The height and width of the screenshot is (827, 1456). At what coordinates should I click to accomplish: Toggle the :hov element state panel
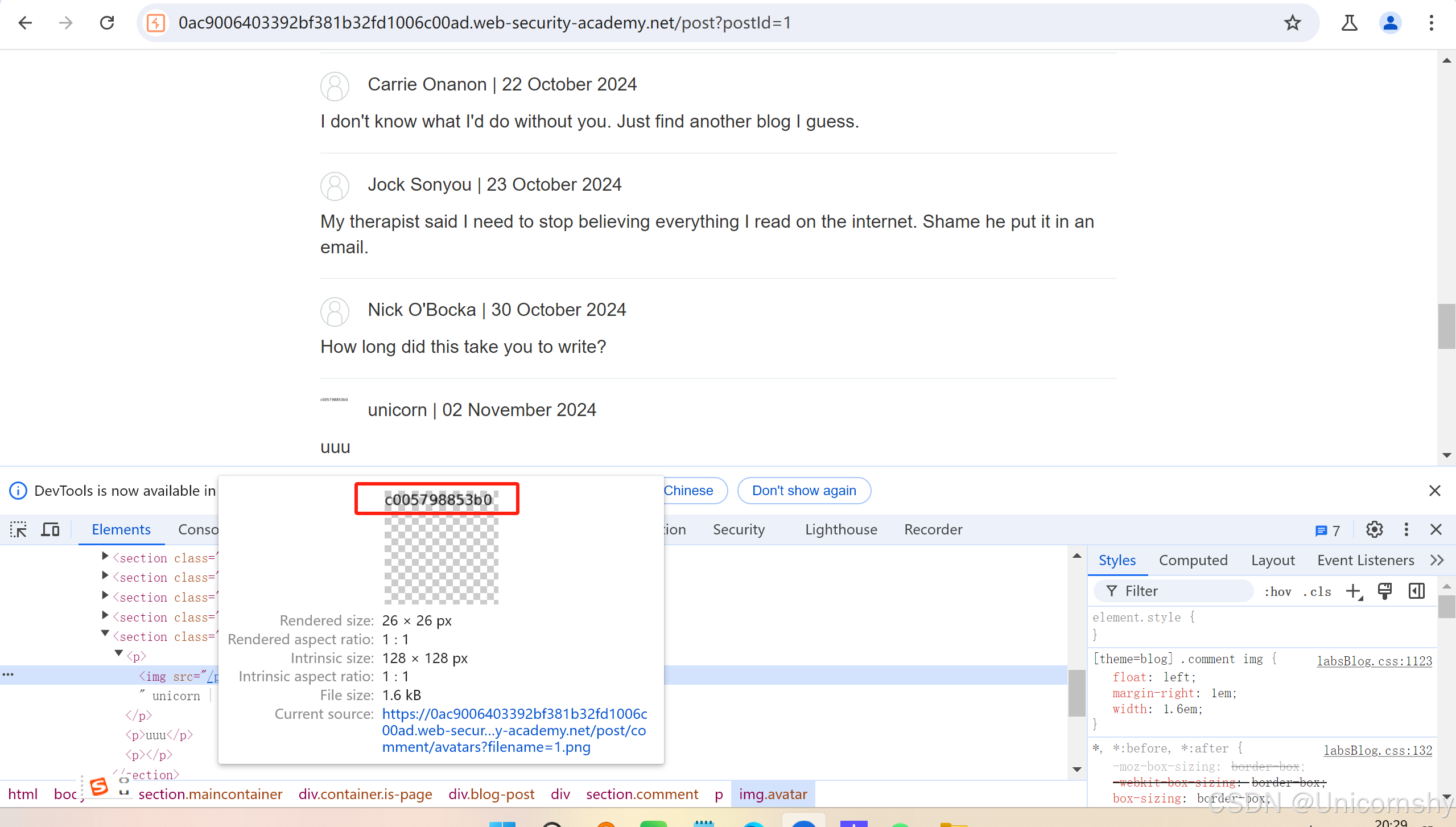(1277, 592)
